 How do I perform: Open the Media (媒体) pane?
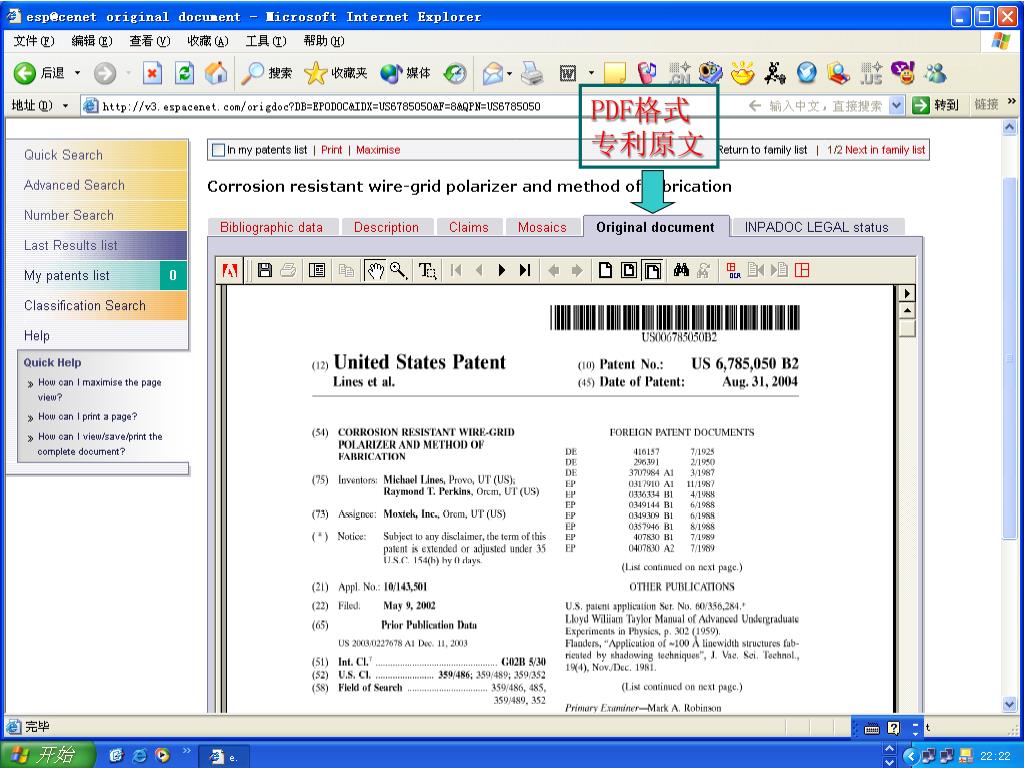(x=406, y=73)
